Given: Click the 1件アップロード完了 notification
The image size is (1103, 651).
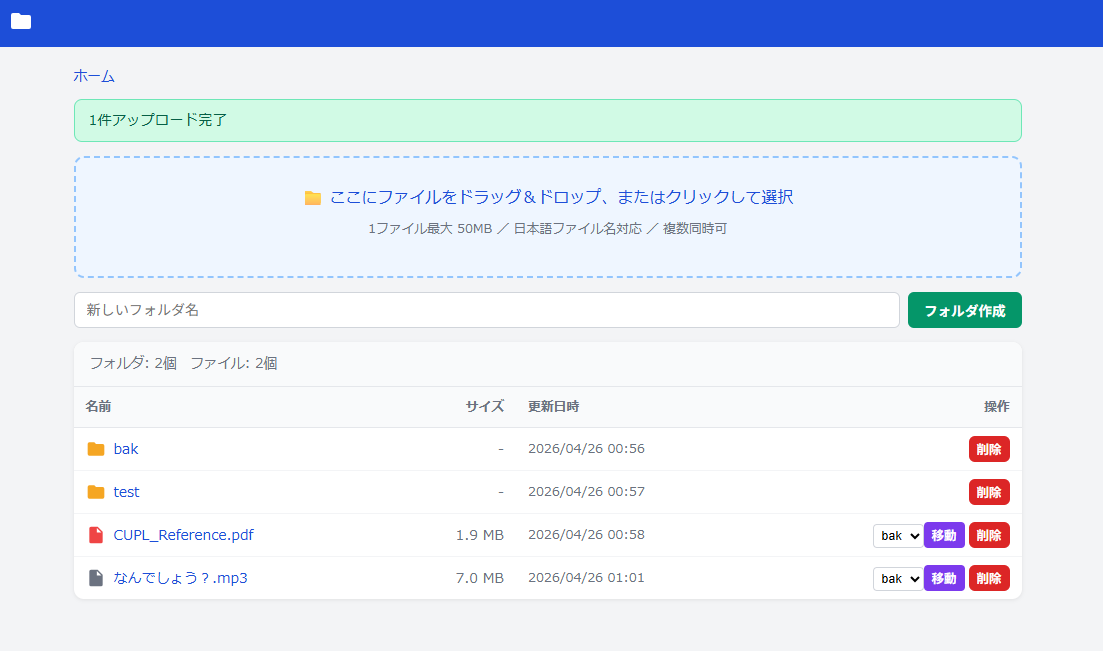Looking at the screenshot, I should click(547, 120).
